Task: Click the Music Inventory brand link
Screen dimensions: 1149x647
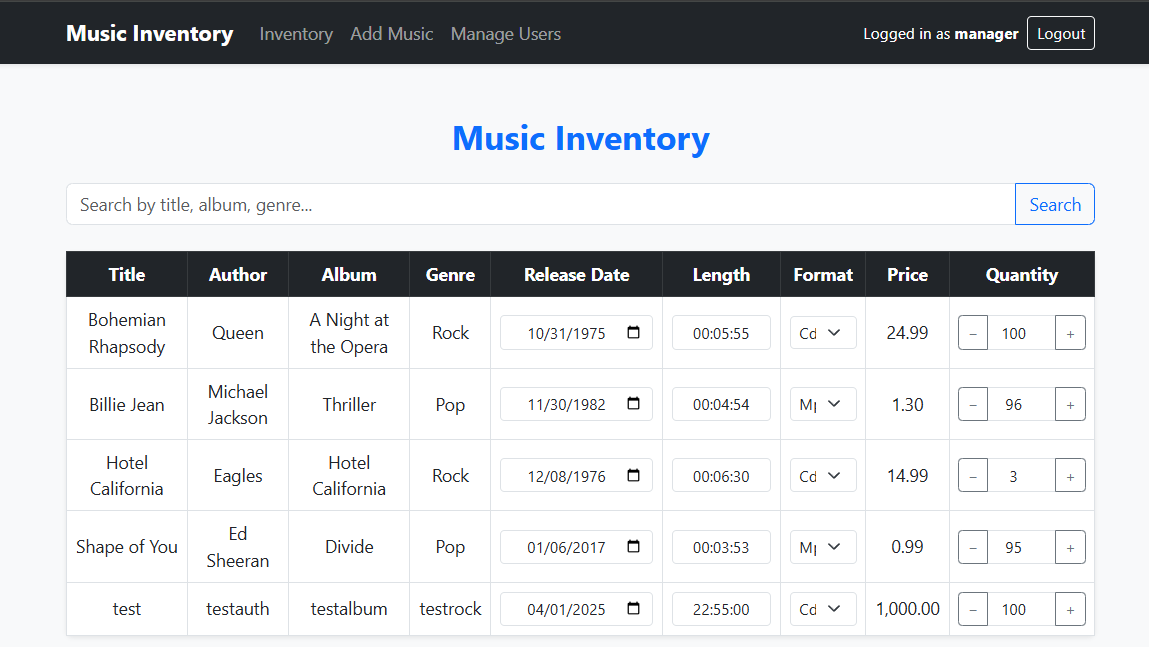Action: pos(149,33)
